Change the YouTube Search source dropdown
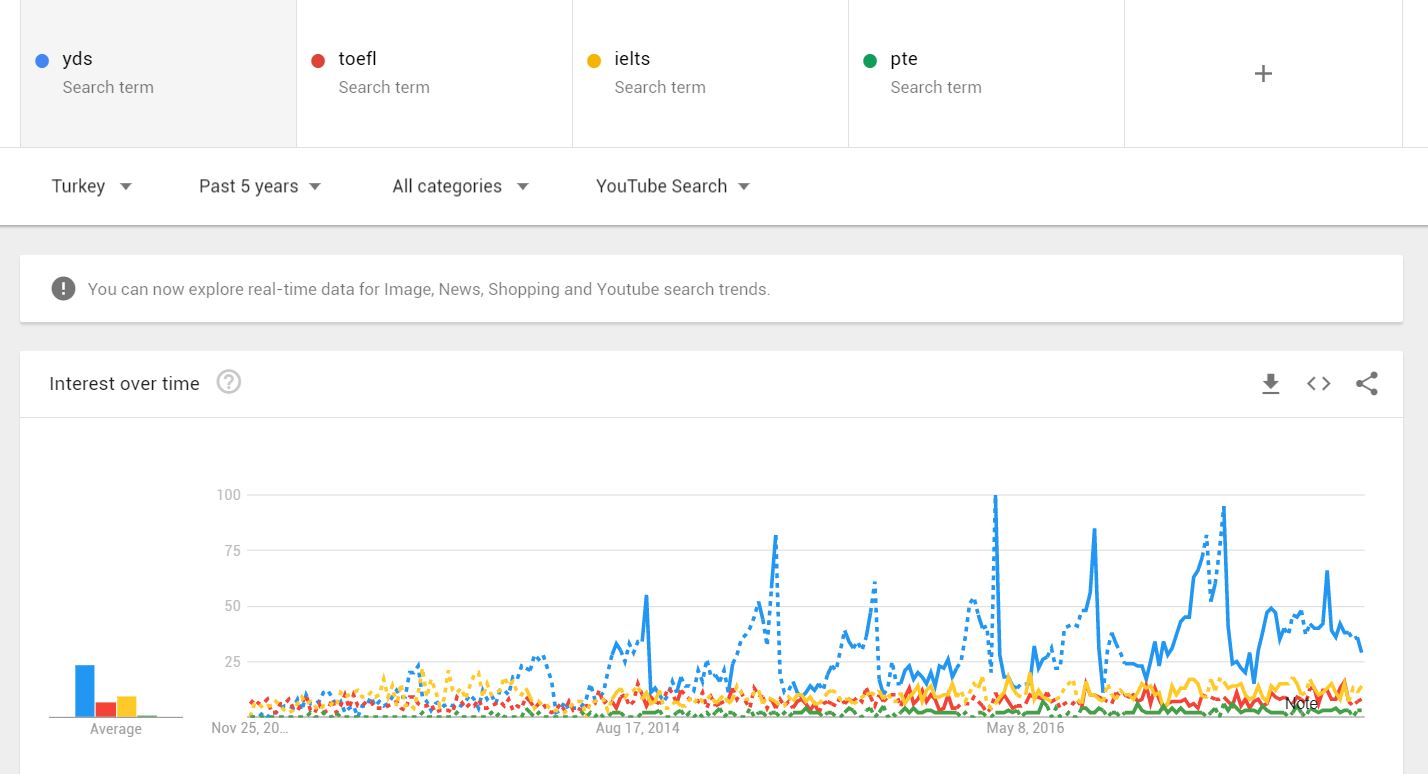Viewport: 1428px width, 774px height. tap(673, 186)
